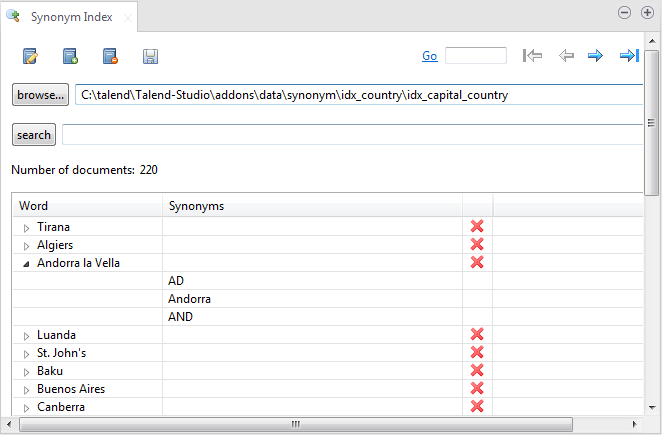This screenshot has width=662, height=435.
Task: Remove the Luanda row using red X
Action: pyautogui.click(x=477, y=335)
